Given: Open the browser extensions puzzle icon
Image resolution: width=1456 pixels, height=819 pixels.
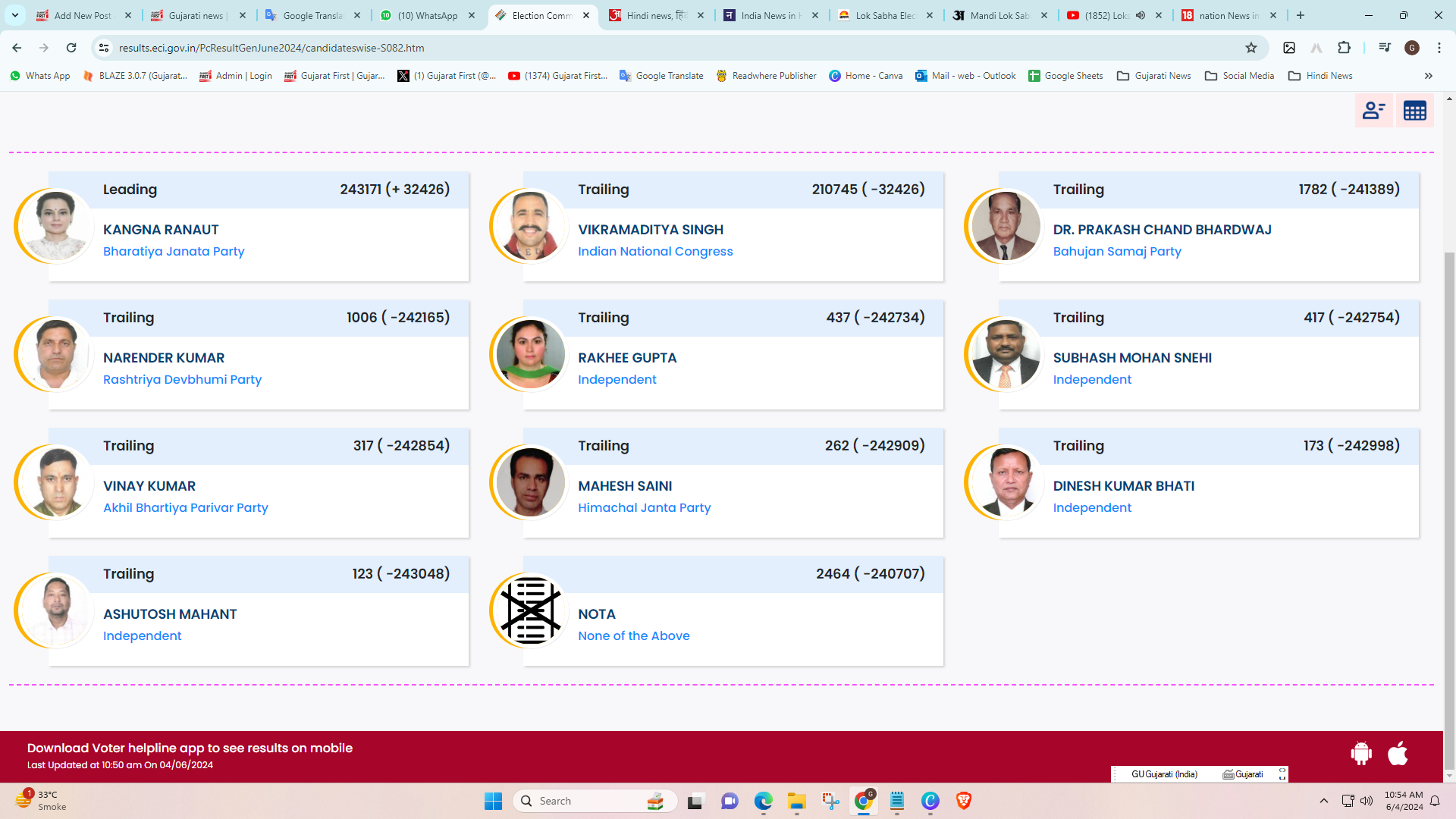Looking at the screenshot, I should pyautogui.click(x=1344, y=48).
